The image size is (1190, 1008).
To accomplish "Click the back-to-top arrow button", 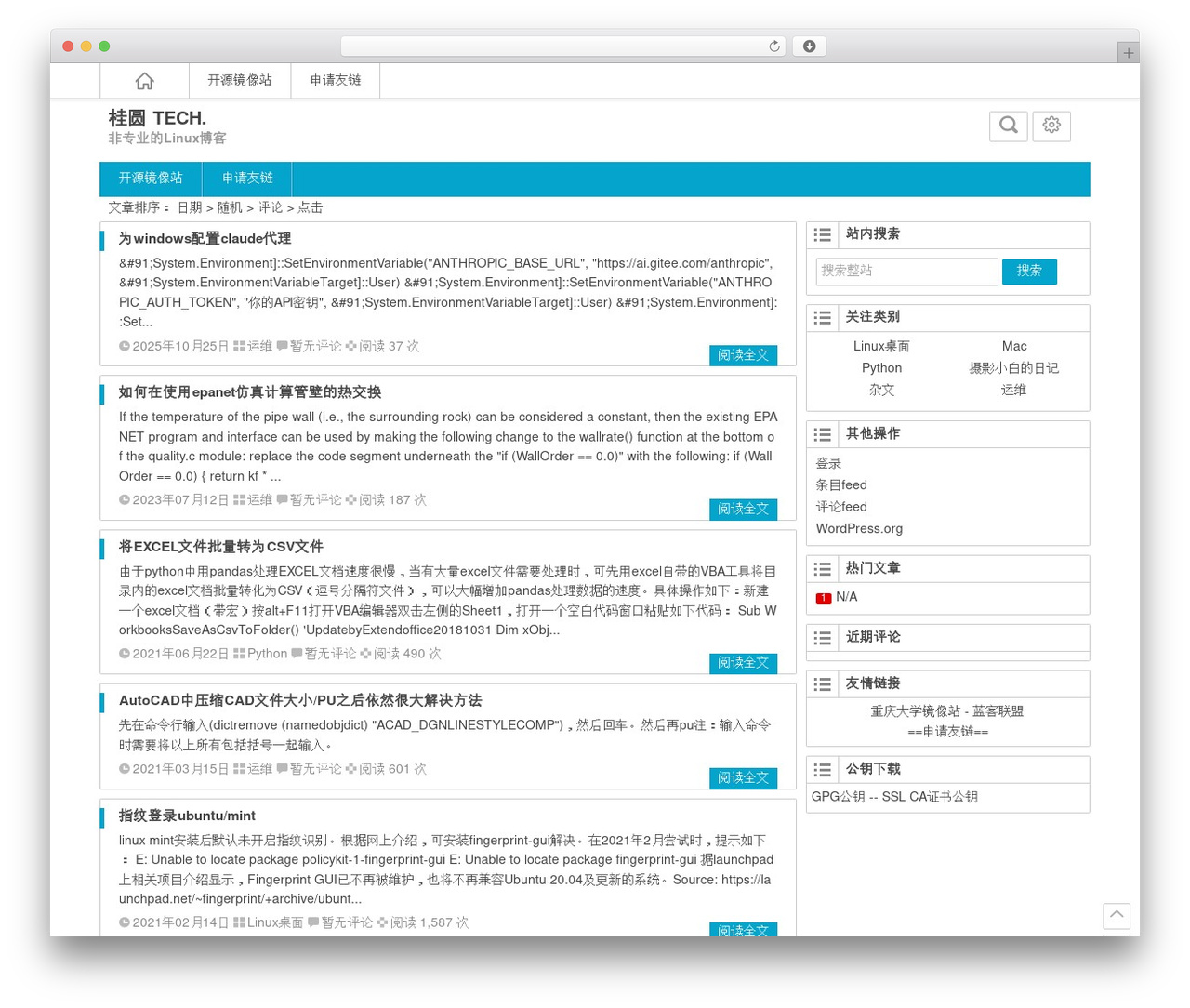I will point(1117,915).
